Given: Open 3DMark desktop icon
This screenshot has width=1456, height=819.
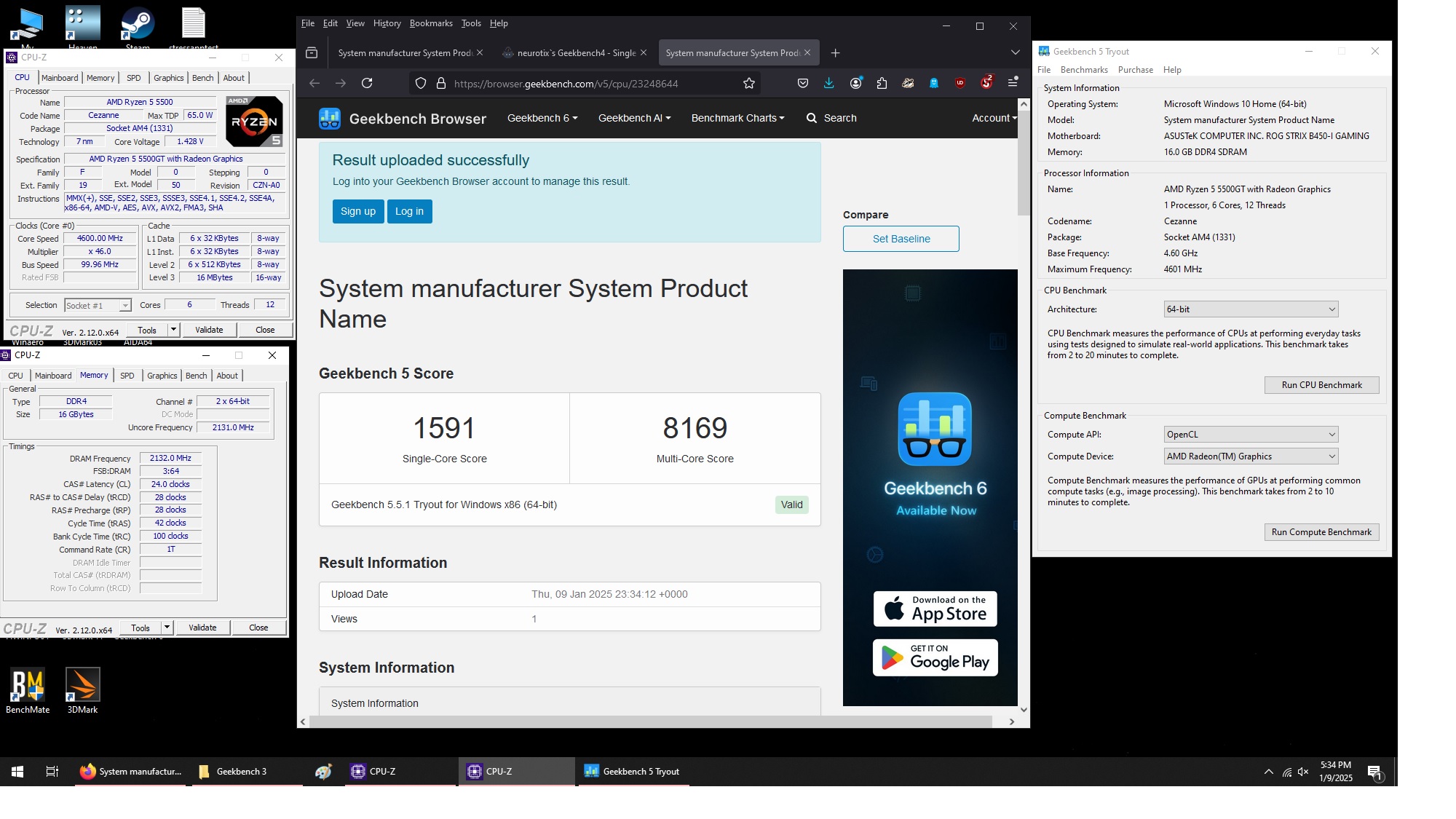Looking at the screenshot, I should 82,691.
